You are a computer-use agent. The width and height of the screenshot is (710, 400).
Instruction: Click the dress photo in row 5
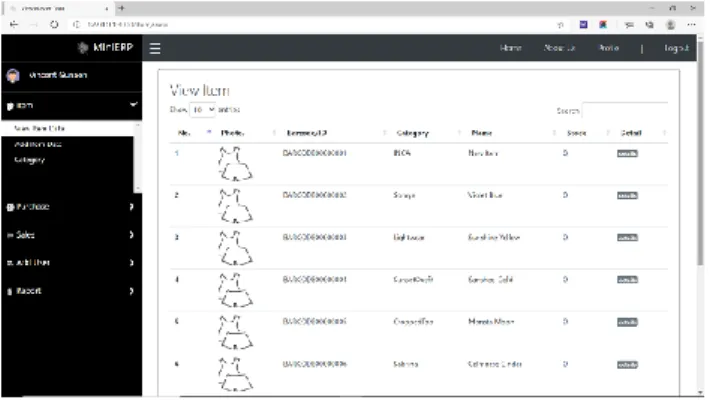pos(235,332)
